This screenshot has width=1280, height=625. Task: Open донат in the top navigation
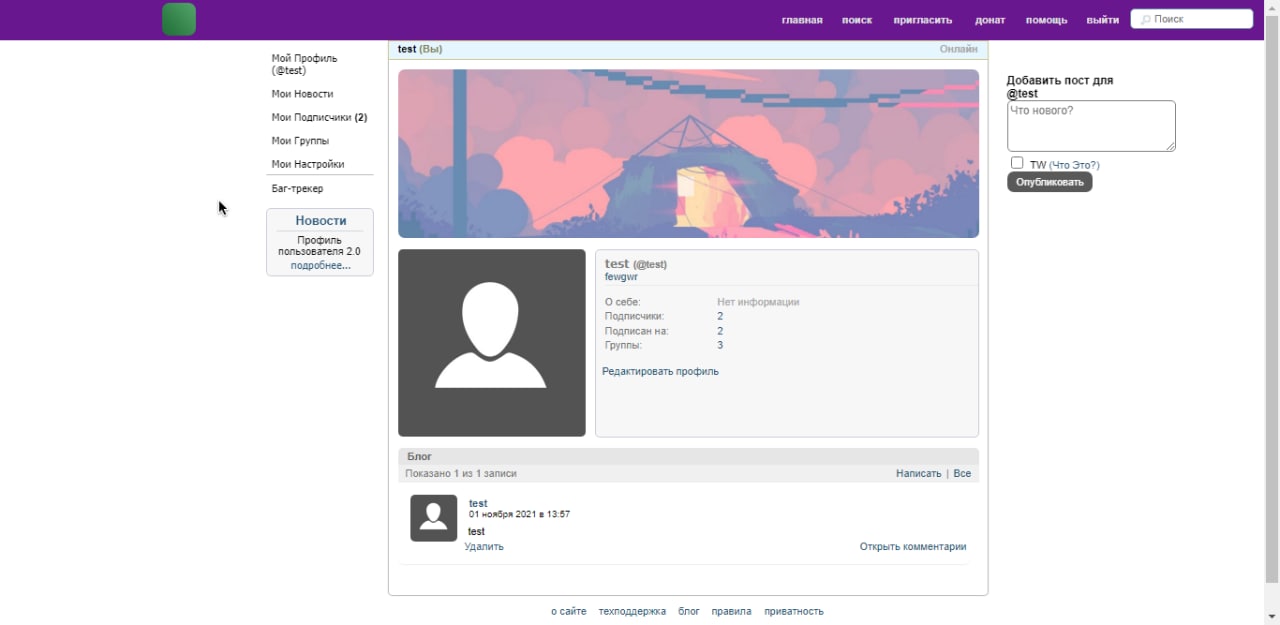coord(990,20)
